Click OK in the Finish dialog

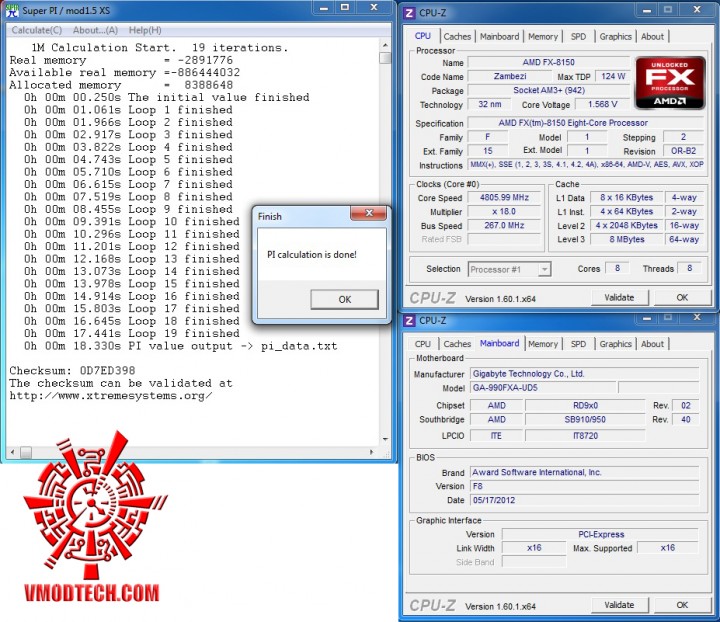click(x=344, y=299)
